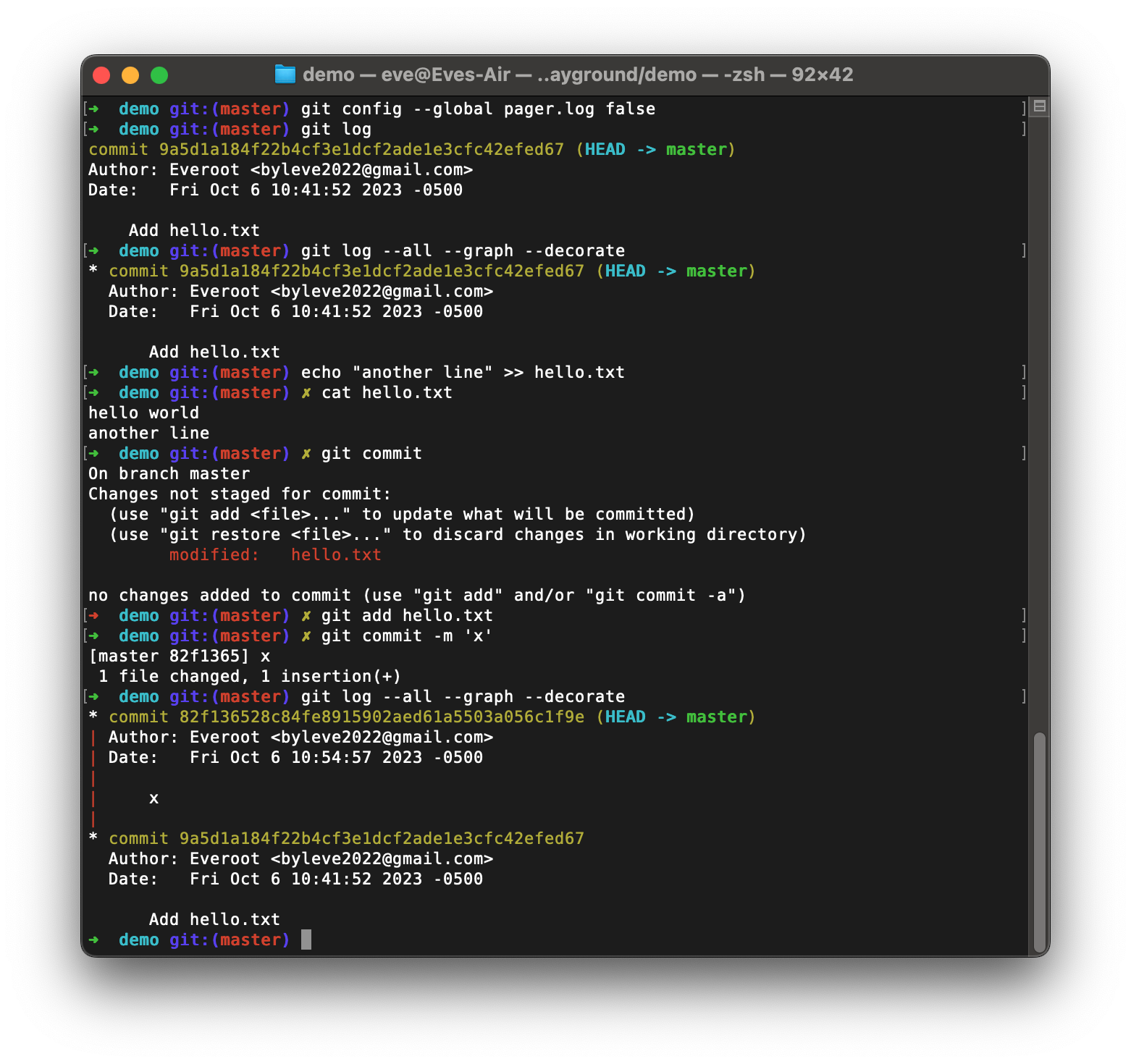
Task: Click the yellow ✗ status icon beside 'git commit'
Action: (x=306, y=454)
